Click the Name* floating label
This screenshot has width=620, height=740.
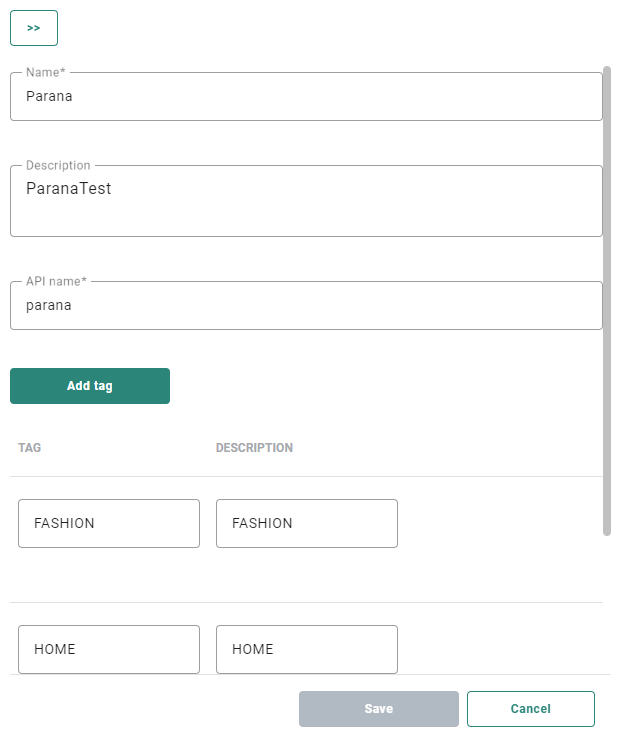(x=43, y=73)
